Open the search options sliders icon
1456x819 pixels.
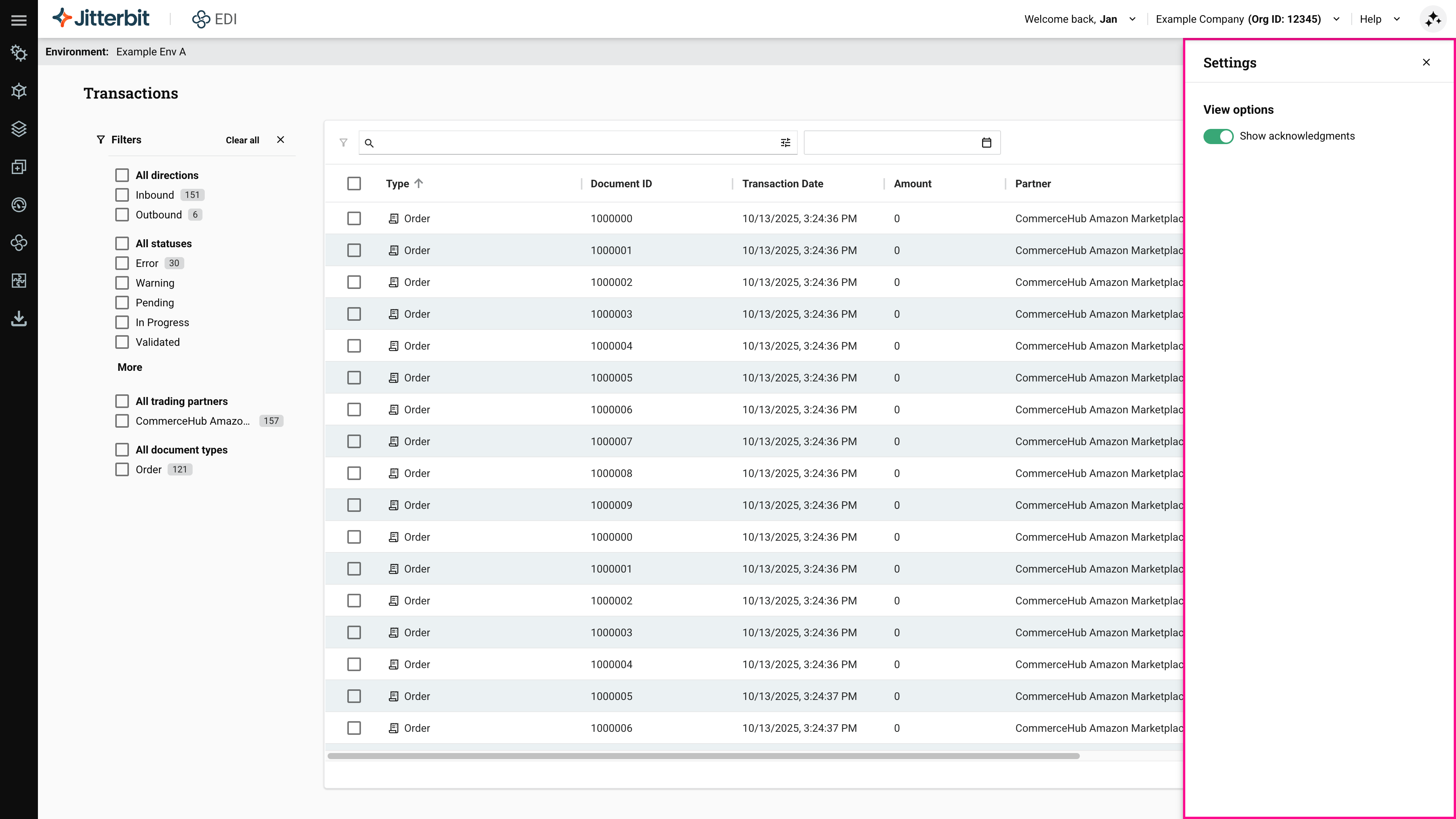786,143
